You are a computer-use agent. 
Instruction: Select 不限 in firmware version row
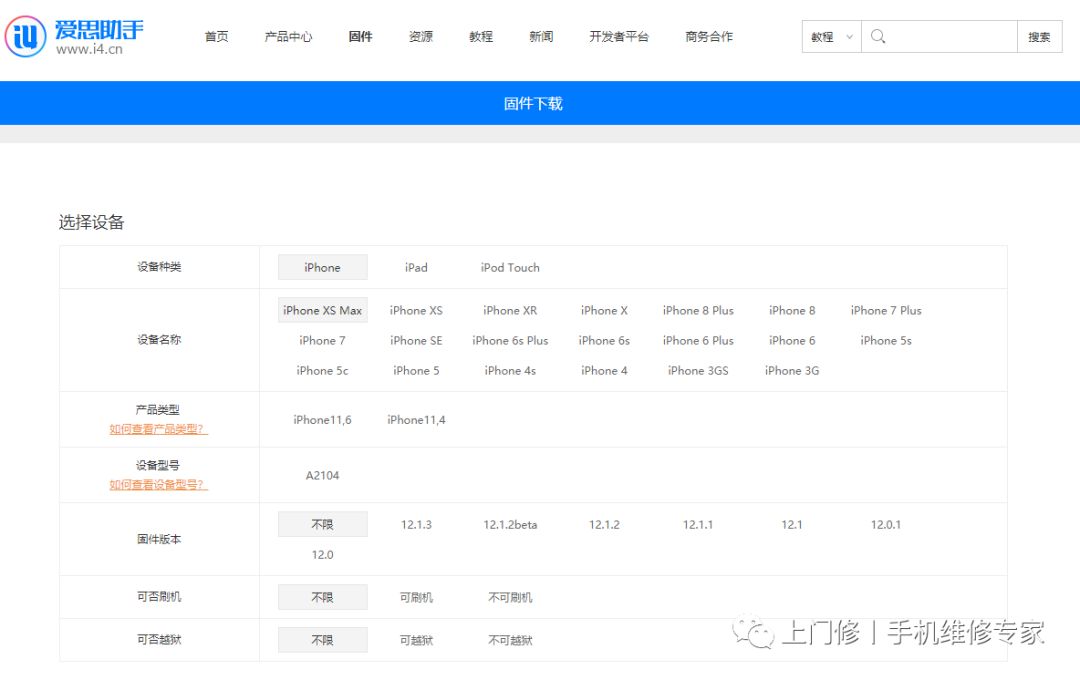coord(322,524)
